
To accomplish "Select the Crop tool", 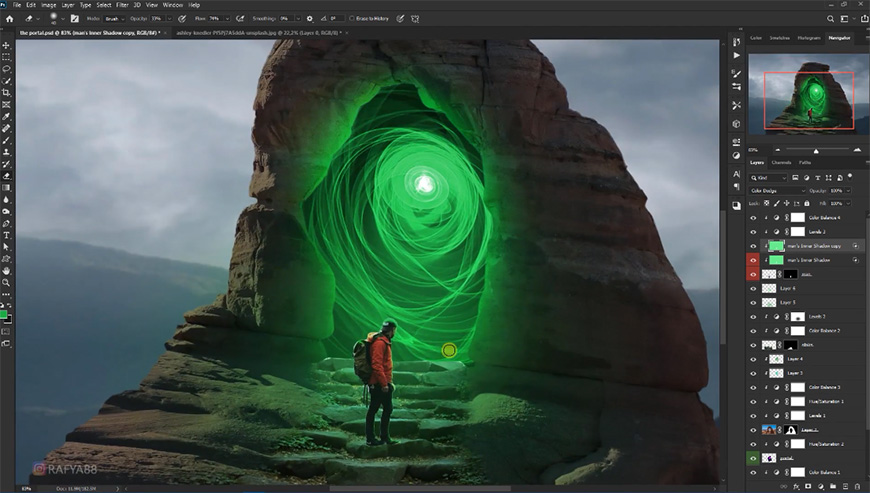I will tap(6, 93).
